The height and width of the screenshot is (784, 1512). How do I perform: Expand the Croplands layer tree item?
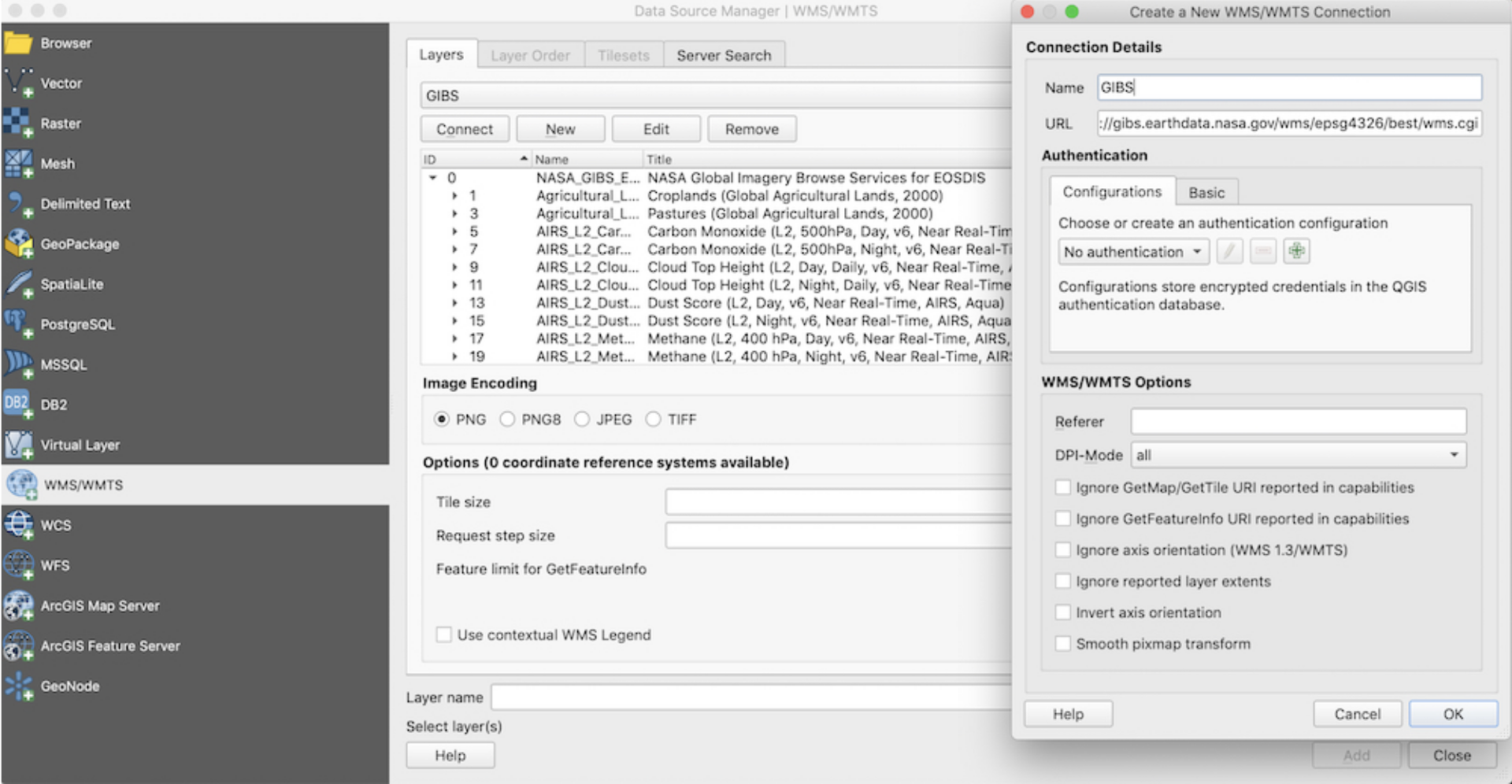(x=454, y=196)
